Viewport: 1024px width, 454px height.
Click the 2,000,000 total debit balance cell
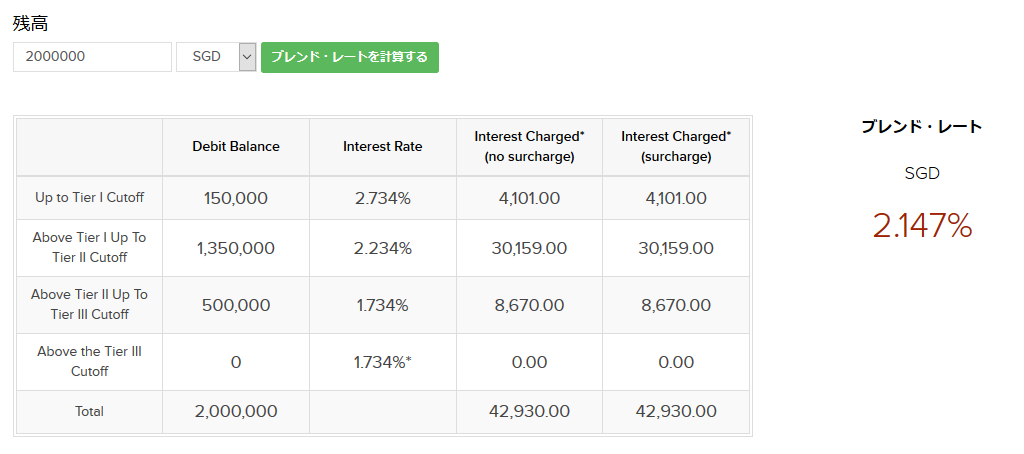coord(236,411)
